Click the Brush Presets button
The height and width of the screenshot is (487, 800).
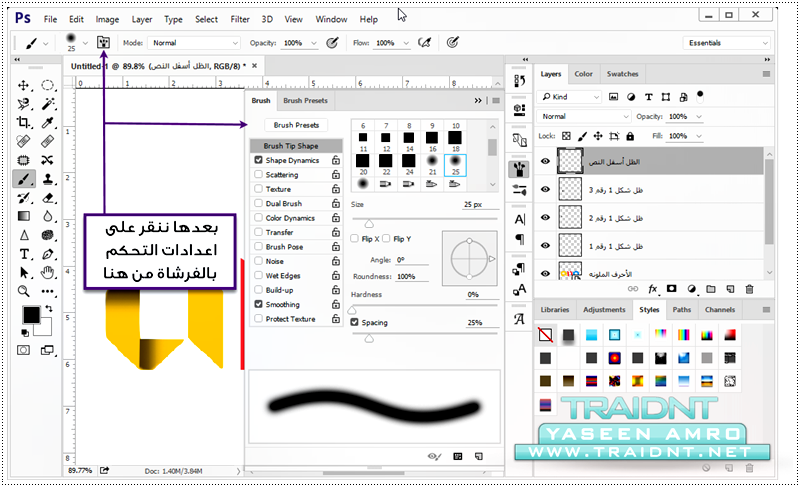point(296,125)
